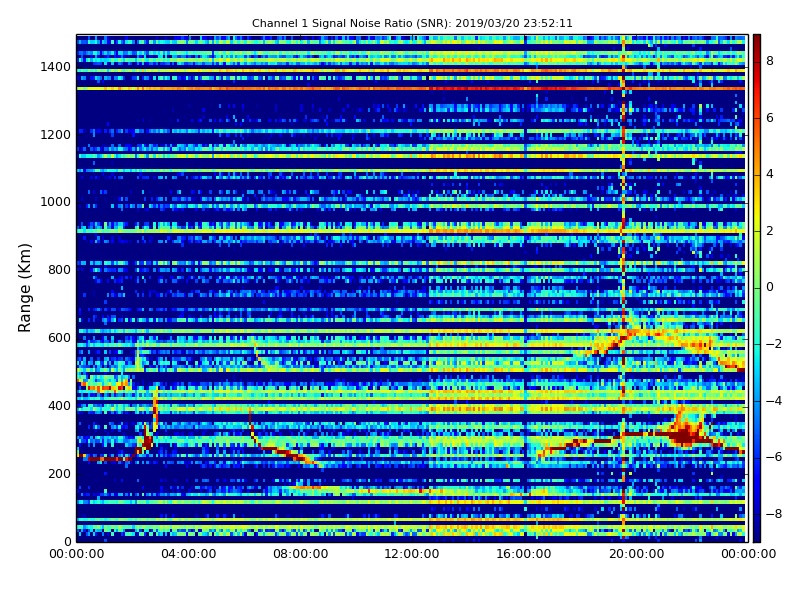Click the colorbar label −2
800x600 pixels.
(x=774, y=344)
